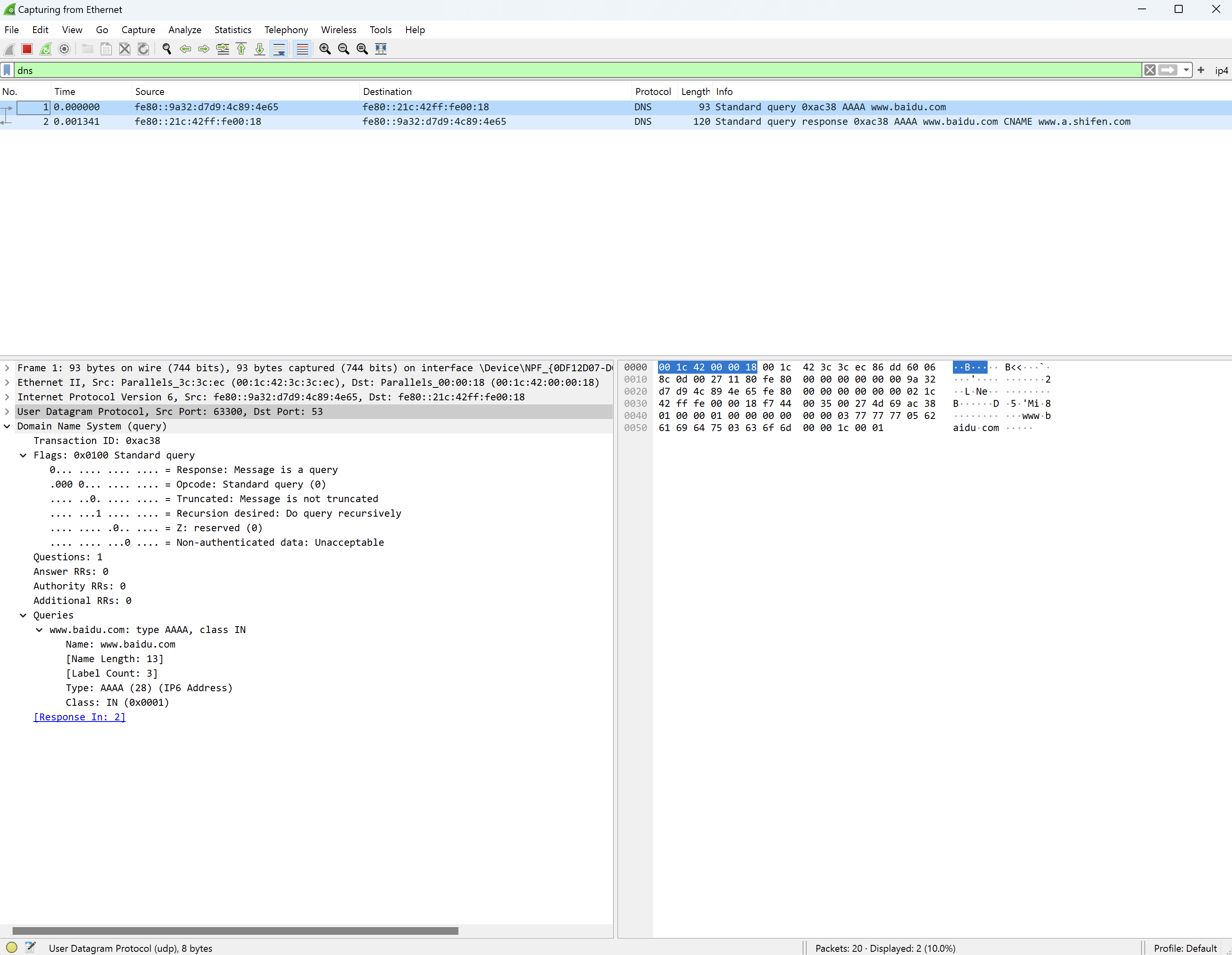Open the Help menu
This screenshot has height=955, width=1232.
click(x=415, y=30)
